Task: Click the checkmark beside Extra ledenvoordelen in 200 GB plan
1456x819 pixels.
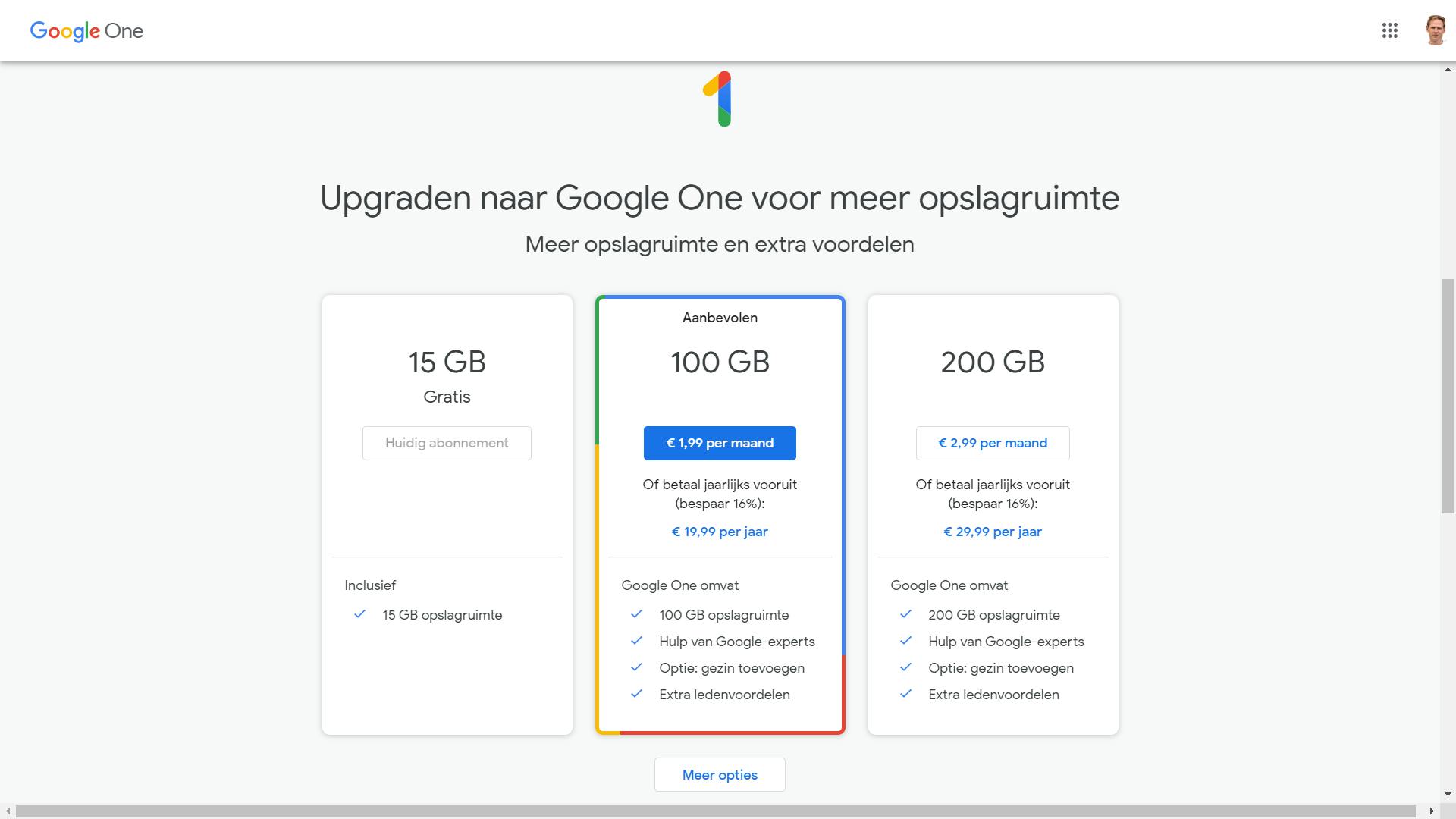Action: tap(907, 694)
